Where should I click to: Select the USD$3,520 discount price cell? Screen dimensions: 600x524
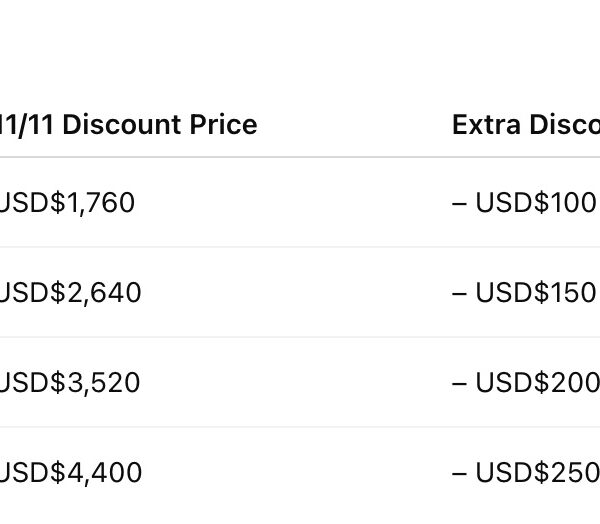(70, 382)
